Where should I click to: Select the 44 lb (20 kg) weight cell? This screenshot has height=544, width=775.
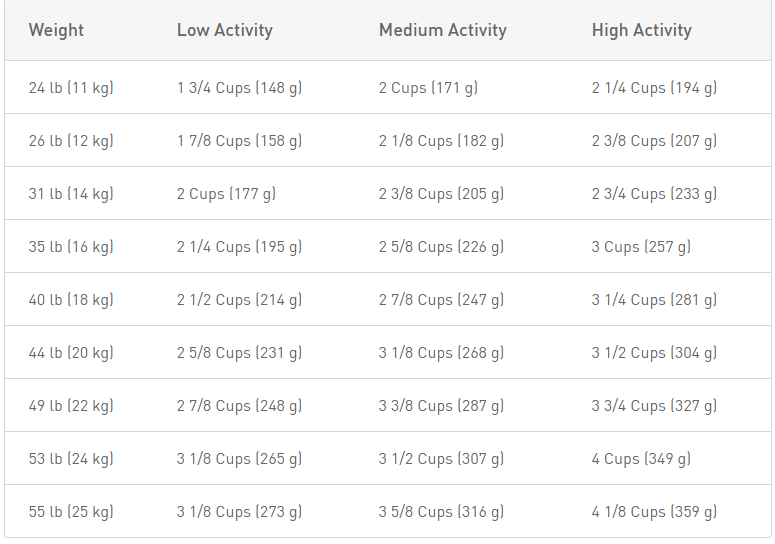click(71, 352)
